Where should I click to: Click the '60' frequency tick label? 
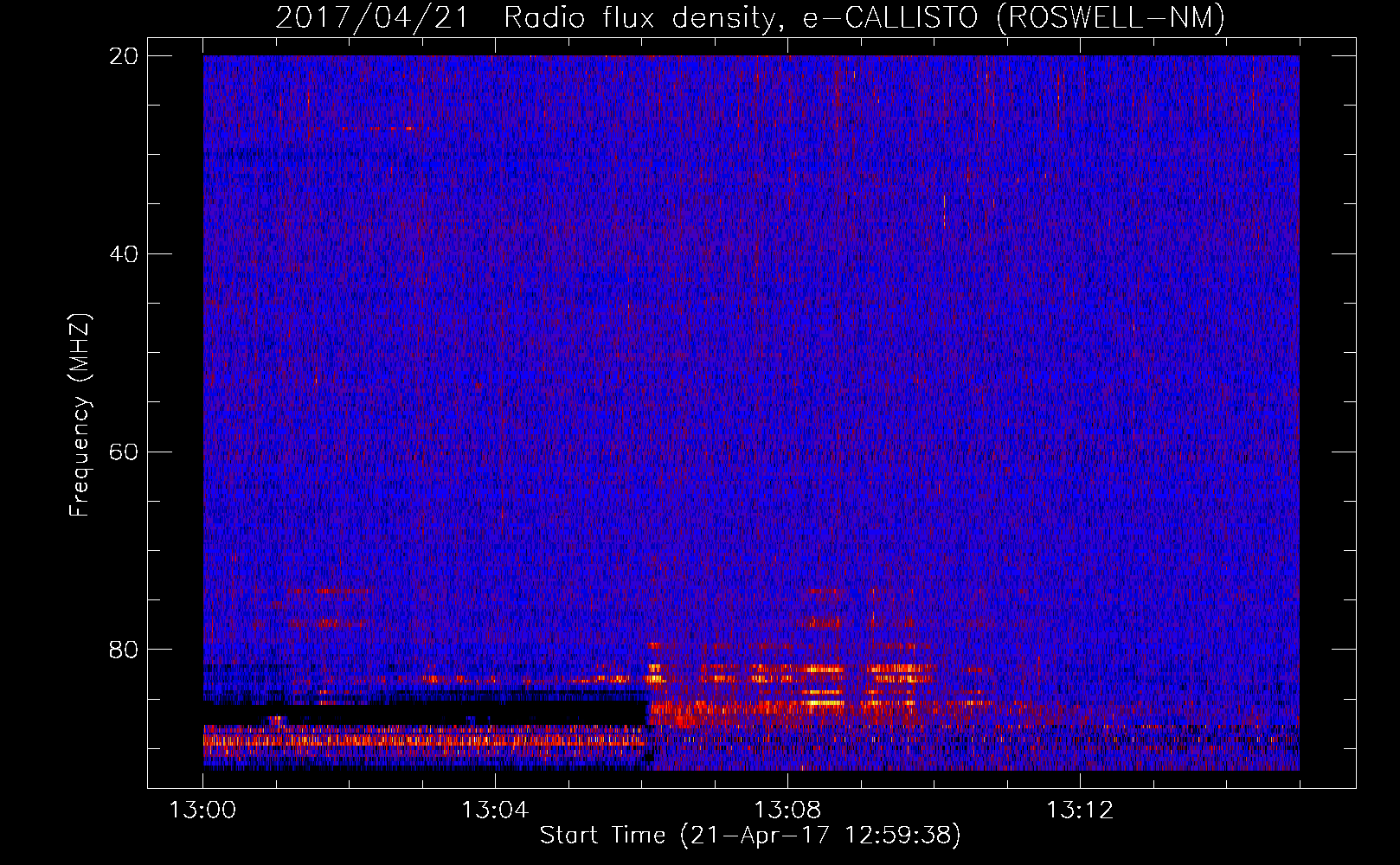point(124,452)
